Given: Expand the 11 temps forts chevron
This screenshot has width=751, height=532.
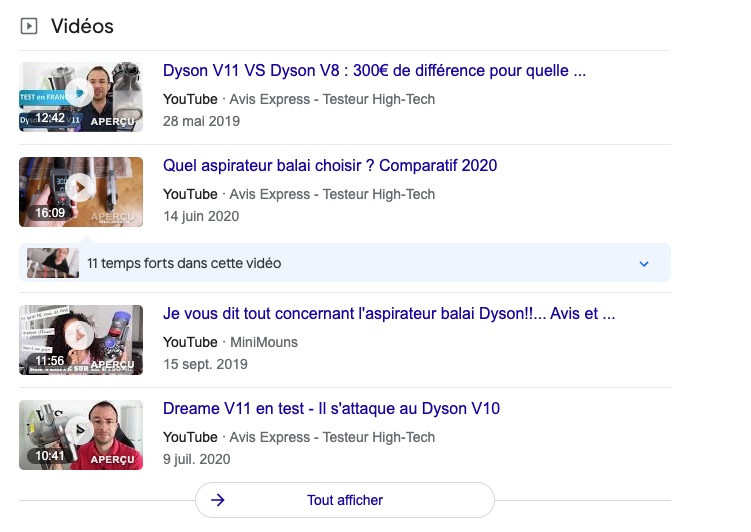Looking at the screenshot, I should click(x=644, y=263).
